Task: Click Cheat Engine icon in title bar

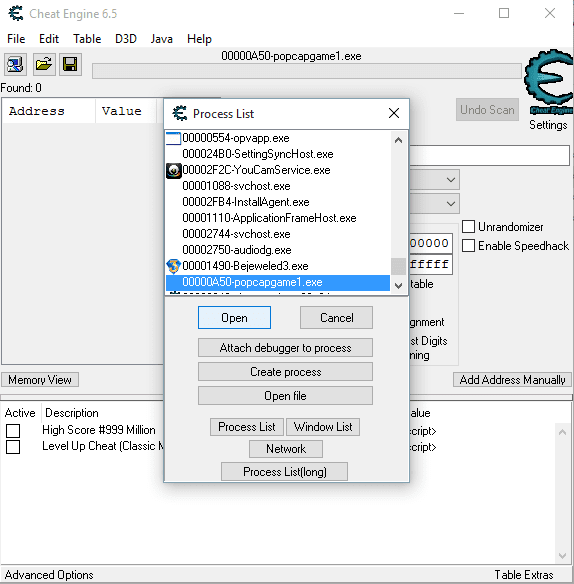Action: tap(16, 13)
